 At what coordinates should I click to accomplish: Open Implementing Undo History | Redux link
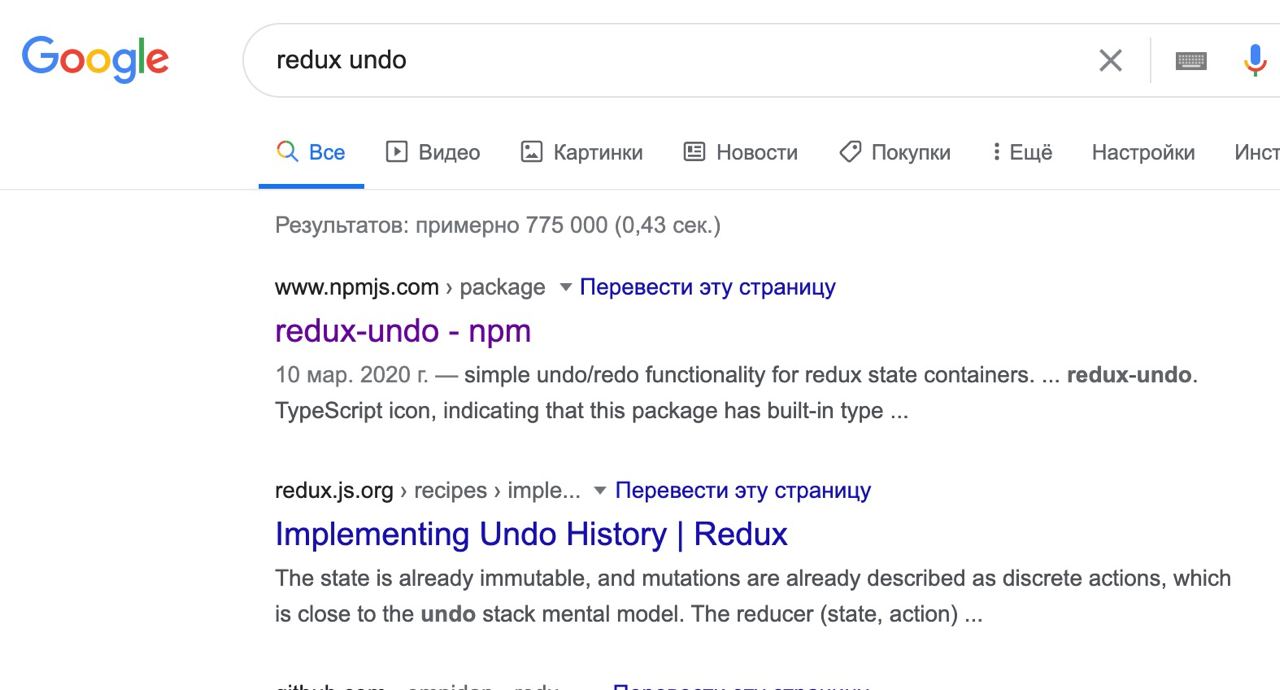[531, 534]
